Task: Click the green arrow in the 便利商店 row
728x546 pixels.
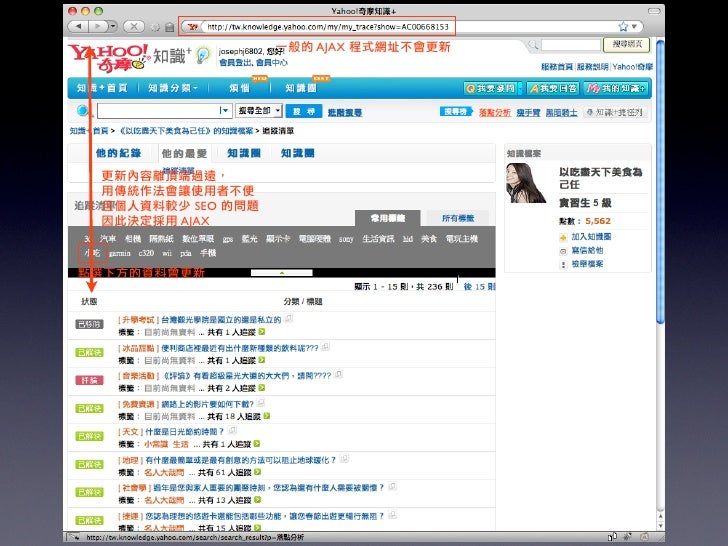Action: (x=261, y=360)
